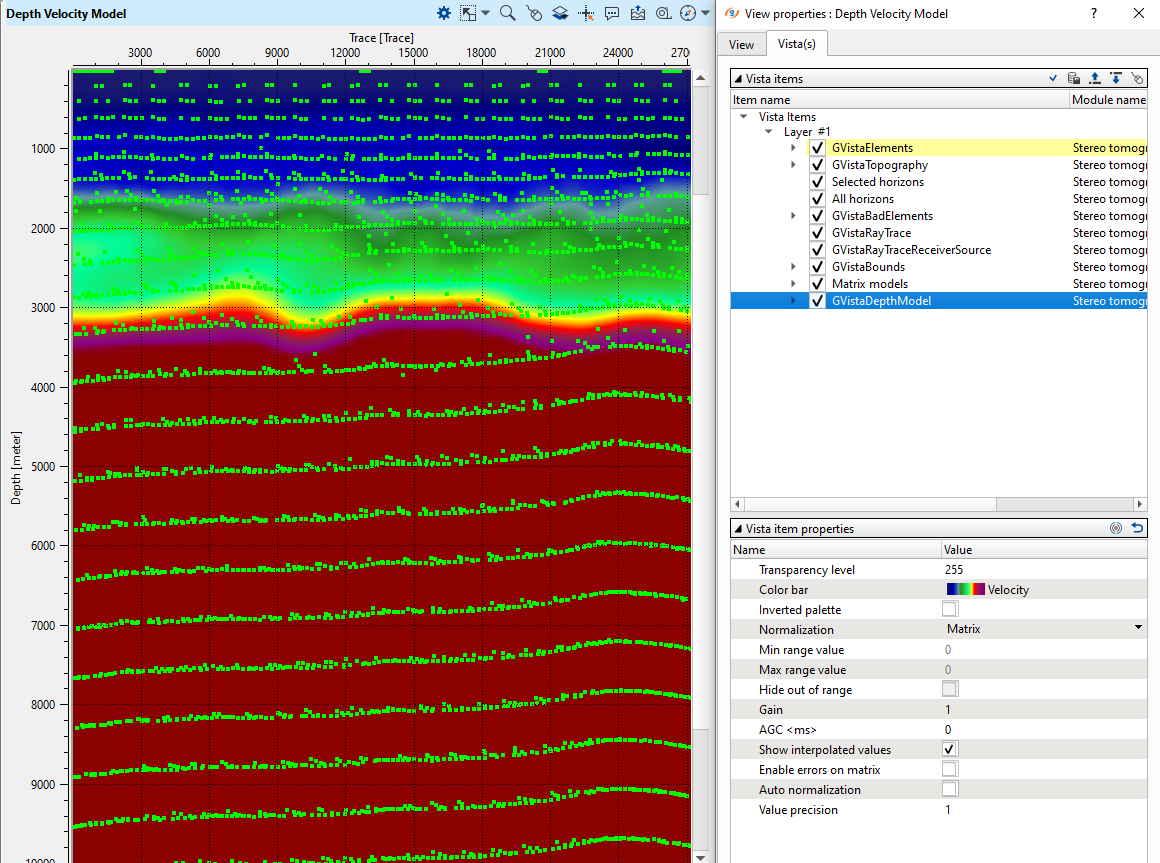Click the stacked layers icon in toolbar
The image size is (1160, 863).
(x=560, y=13)
